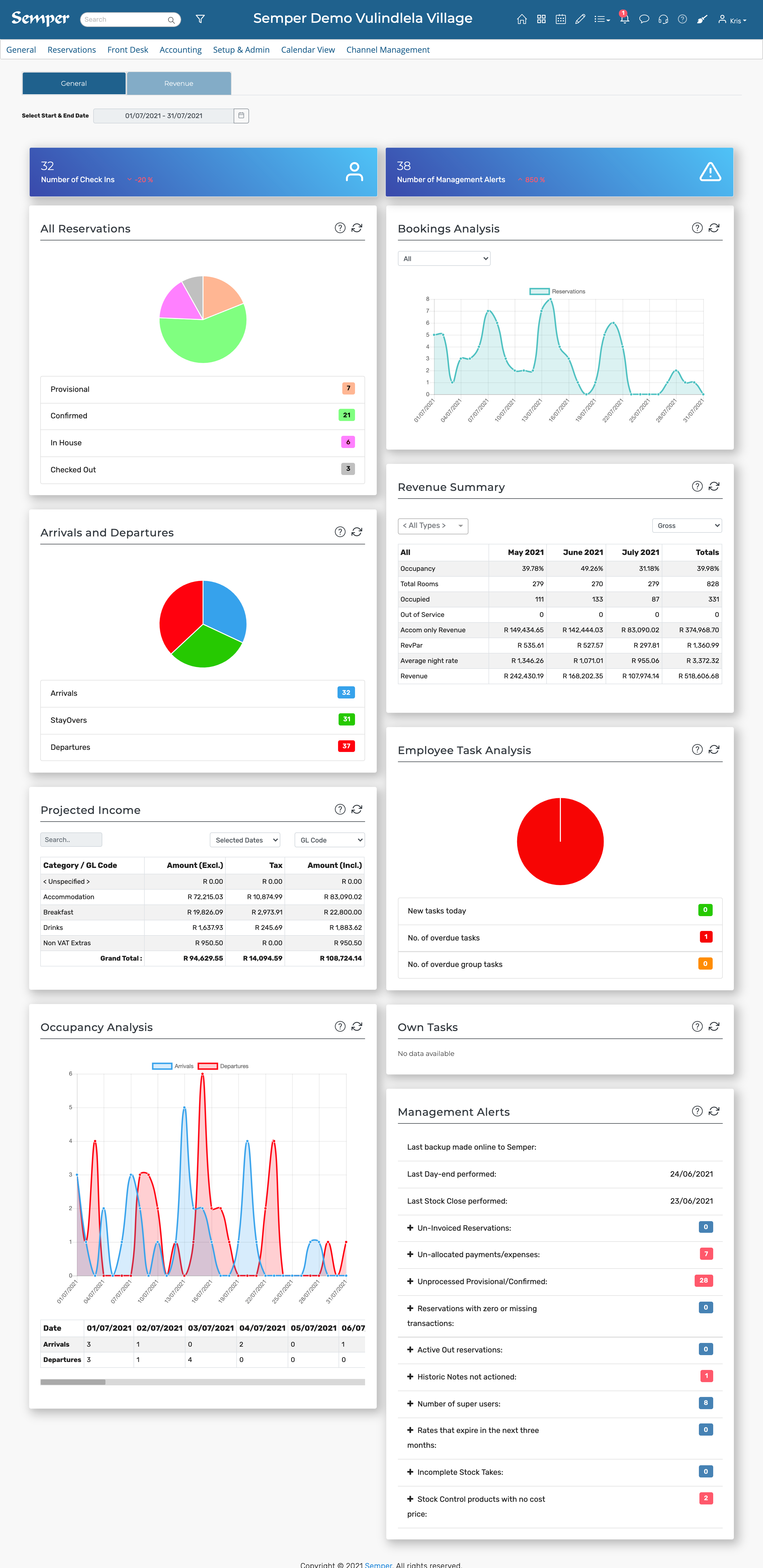Toggle the Arrivals legend in Occupancy chart
Screen dimensions: 763x1568
click(x=173, y=1066)
